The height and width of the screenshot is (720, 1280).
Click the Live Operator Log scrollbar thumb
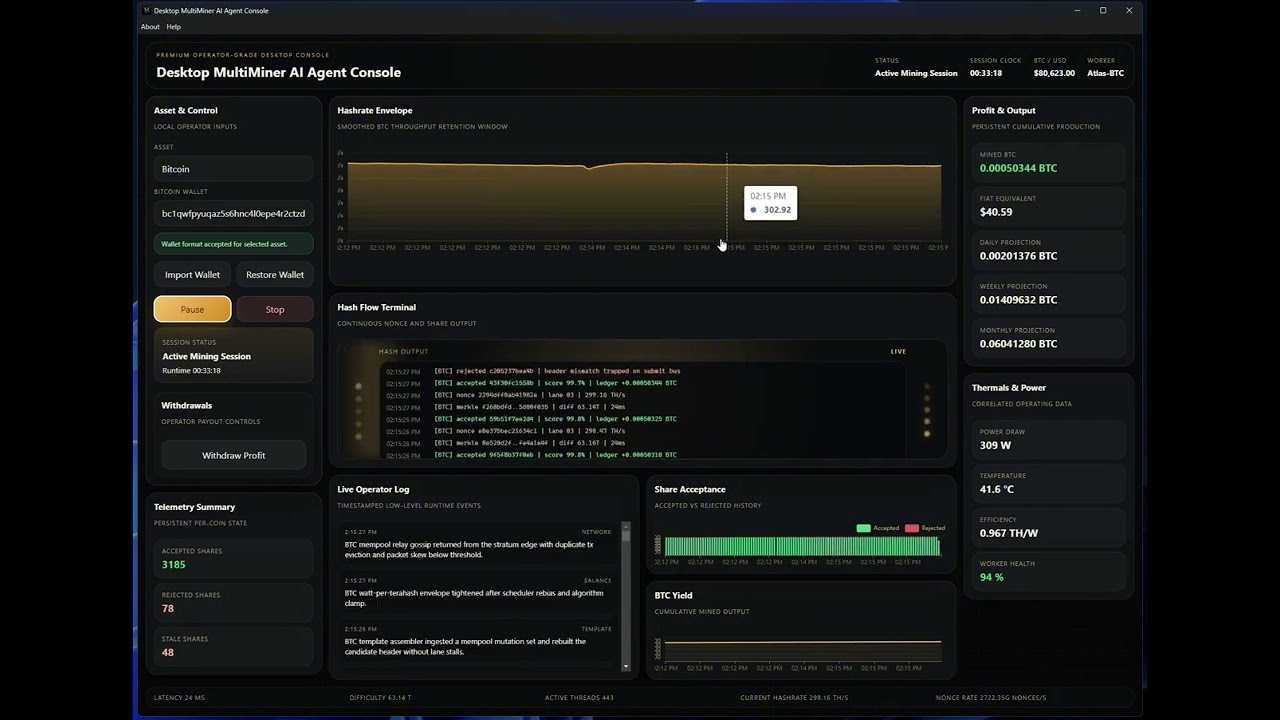[x=626, y=535]
